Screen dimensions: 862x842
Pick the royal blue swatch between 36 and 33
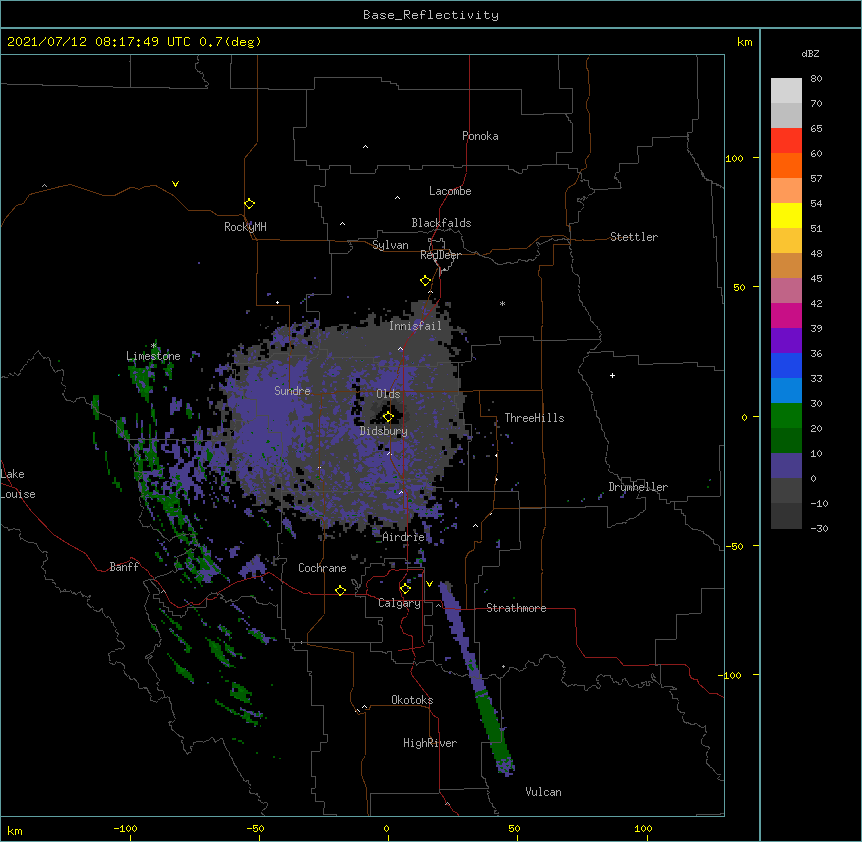click(786, 365)
